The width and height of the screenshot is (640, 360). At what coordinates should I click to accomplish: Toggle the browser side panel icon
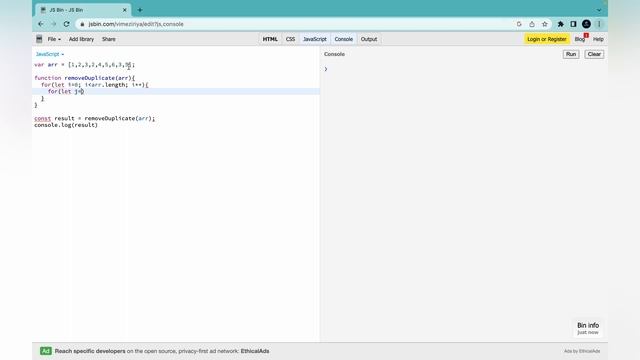click(x=573, y=24)
